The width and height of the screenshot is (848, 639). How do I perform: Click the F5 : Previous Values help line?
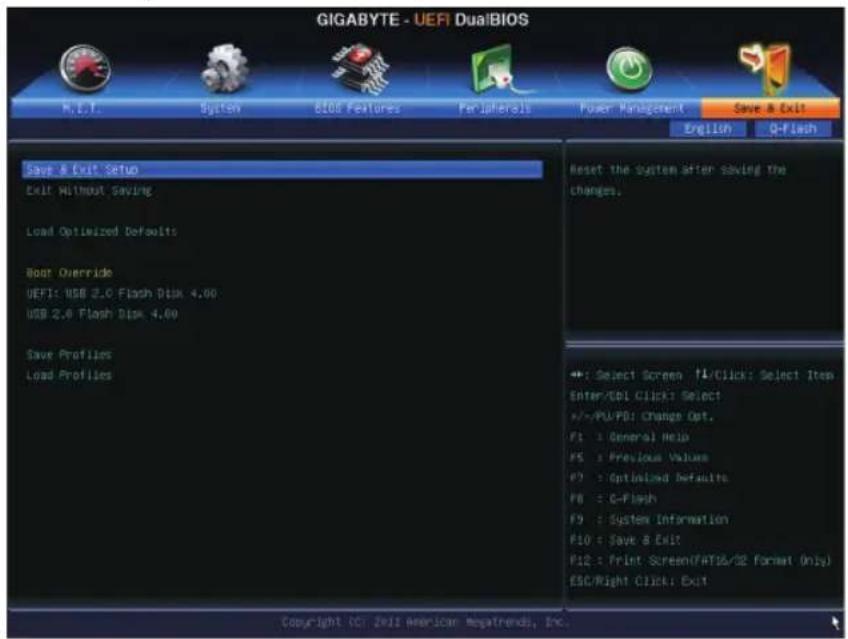[x=639, y=457]
